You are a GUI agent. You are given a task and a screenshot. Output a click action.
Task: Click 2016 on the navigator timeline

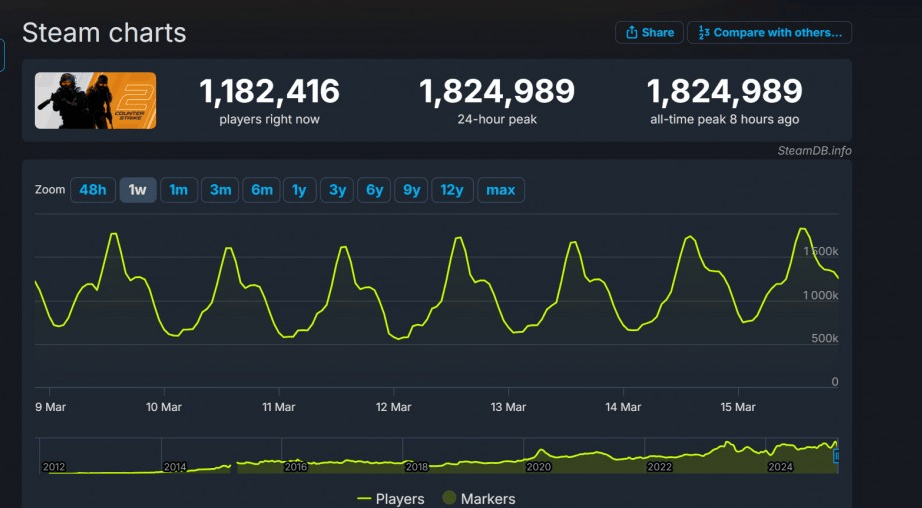point(296,467)
